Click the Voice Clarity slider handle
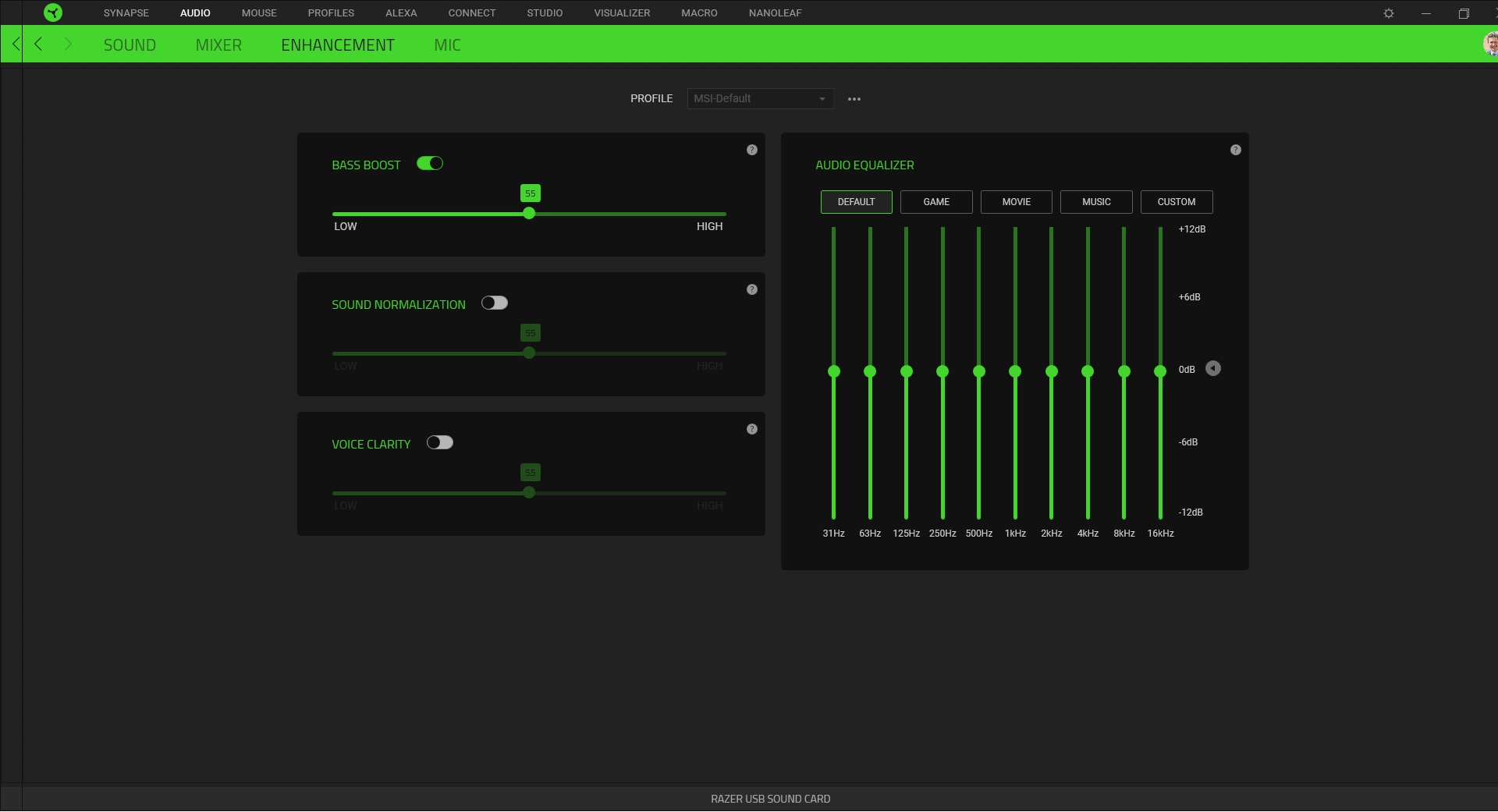1498x812 pixels. pos(529,492)
